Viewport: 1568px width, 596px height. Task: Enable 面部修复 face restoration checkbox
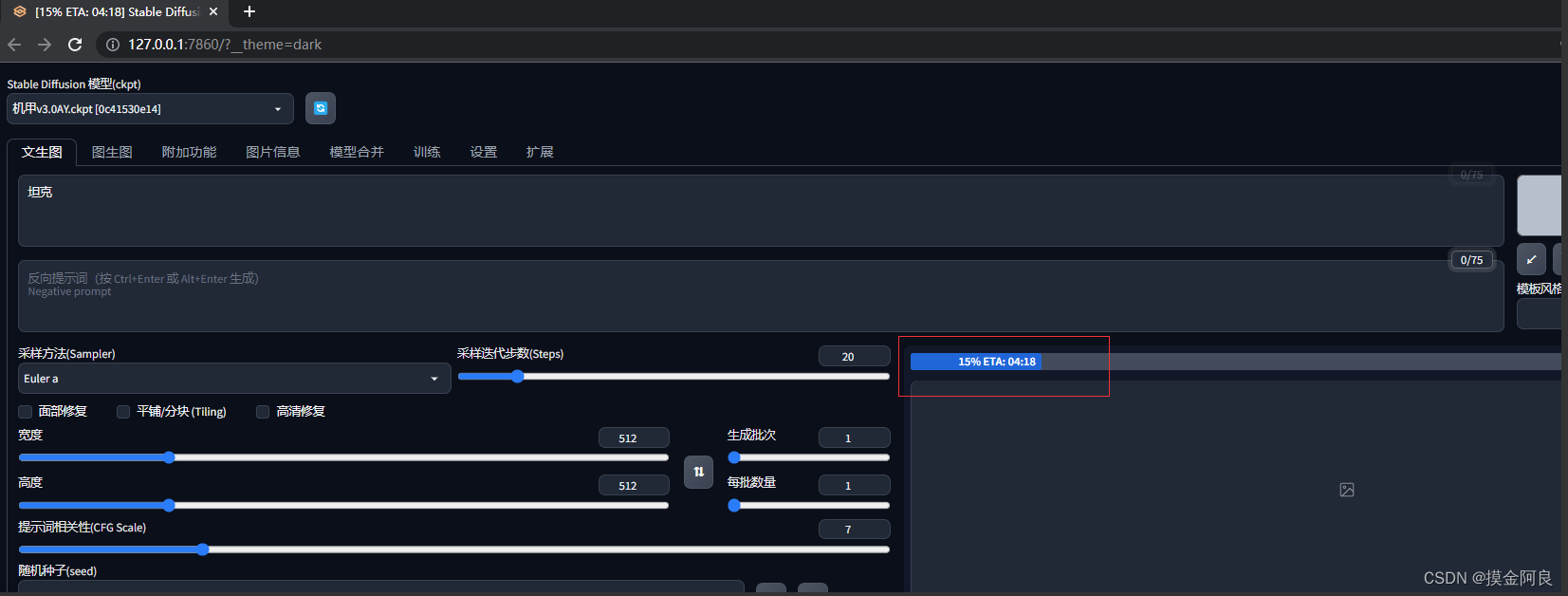click(x=26, y=412)
